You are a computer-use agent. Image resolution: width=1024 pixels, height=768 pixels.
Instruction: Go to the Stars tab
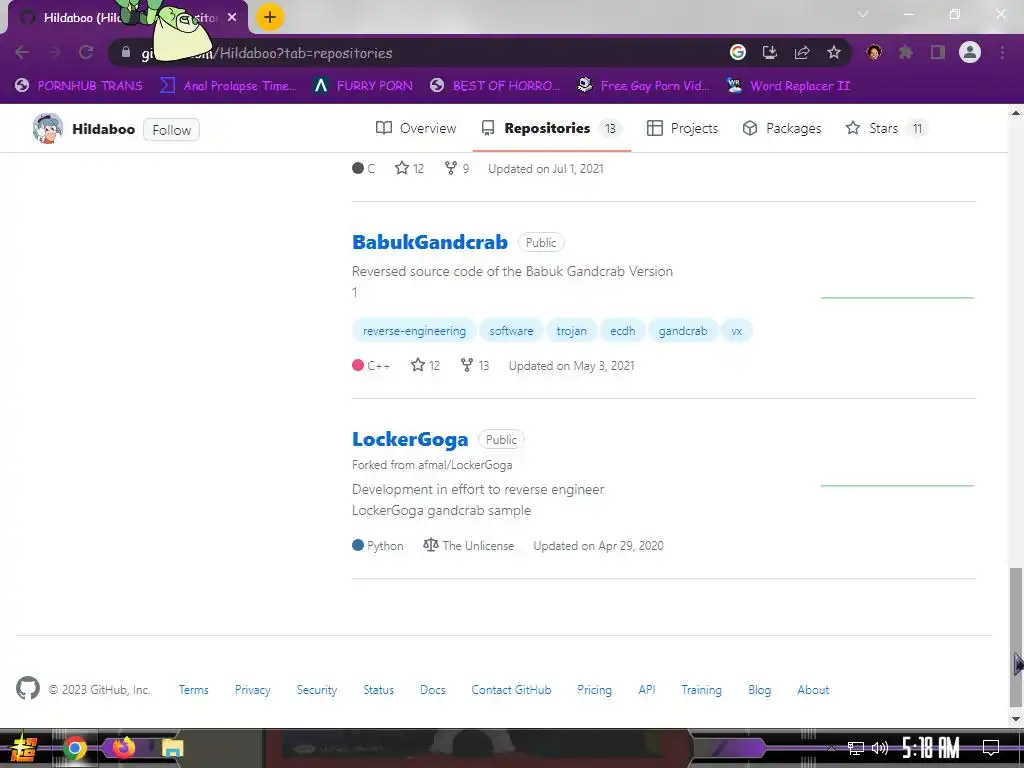[x=886, y=128]
